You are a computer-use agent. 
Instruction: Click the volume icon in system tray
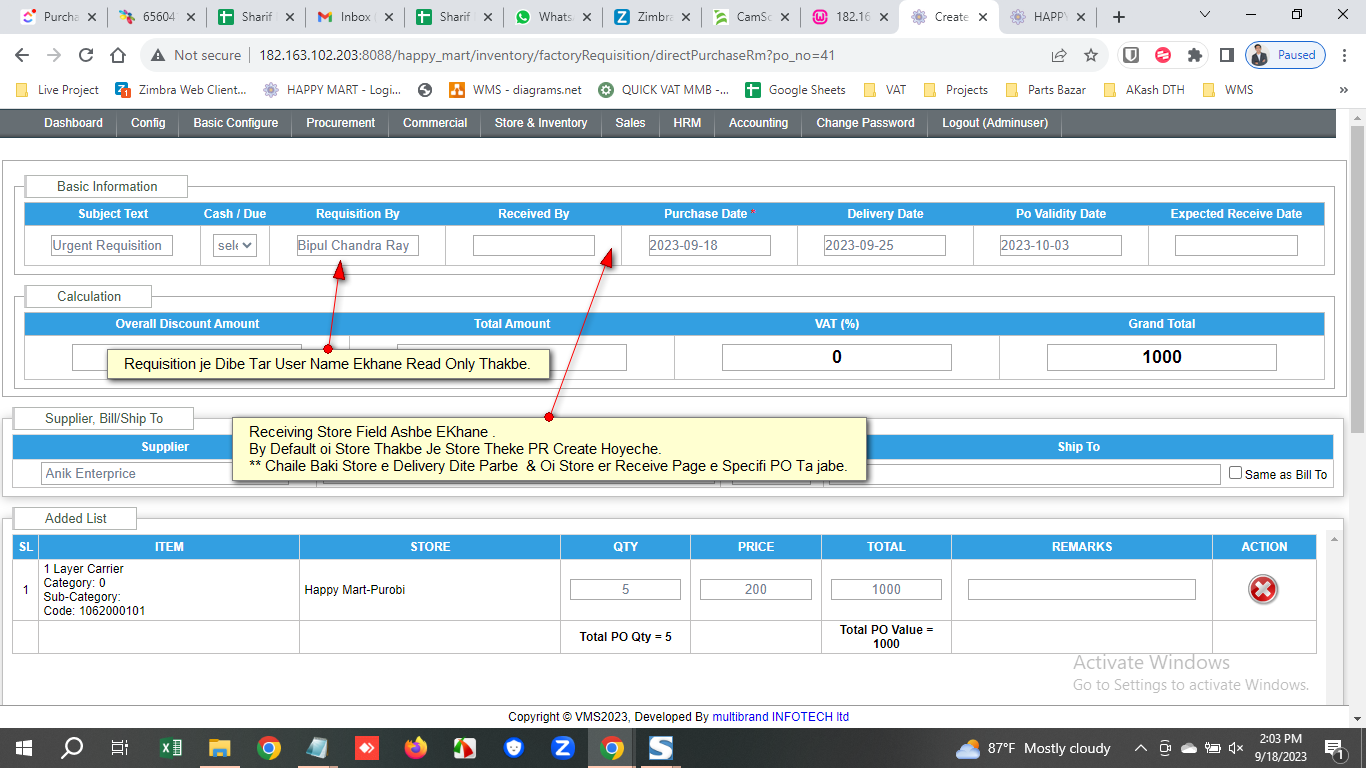click(x=1236, y=748)
